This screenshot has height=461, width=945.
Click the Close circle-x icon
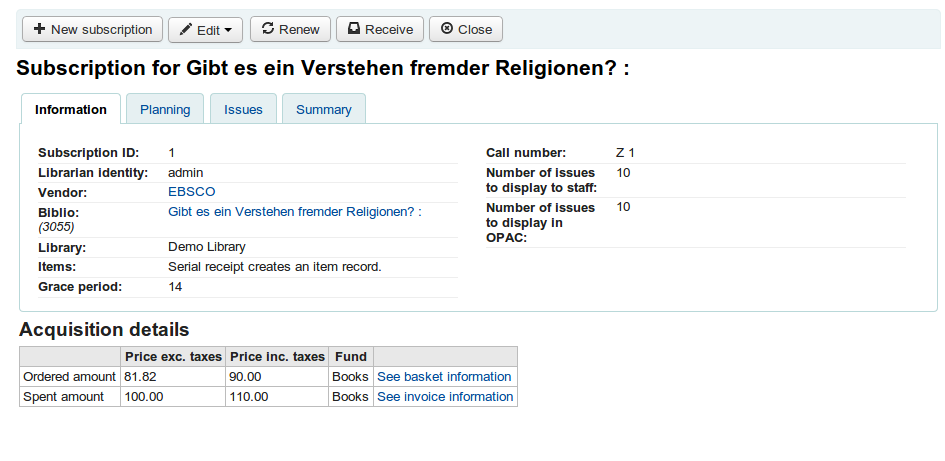[x=446, y=29]
